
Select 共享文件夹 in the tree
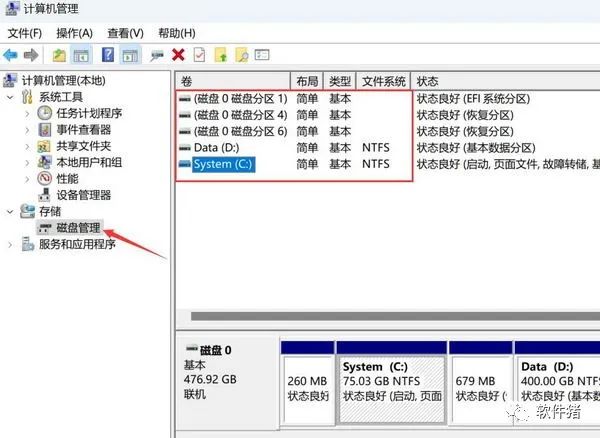click(84, 146)
